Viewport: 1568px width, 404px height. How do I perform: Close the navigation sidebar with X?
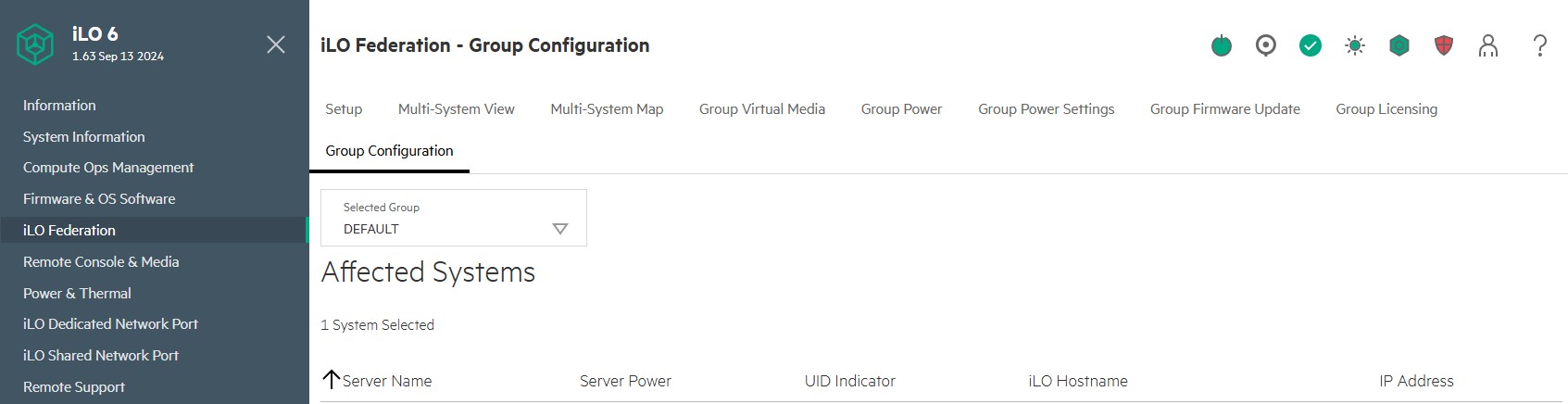pos(276,44)
